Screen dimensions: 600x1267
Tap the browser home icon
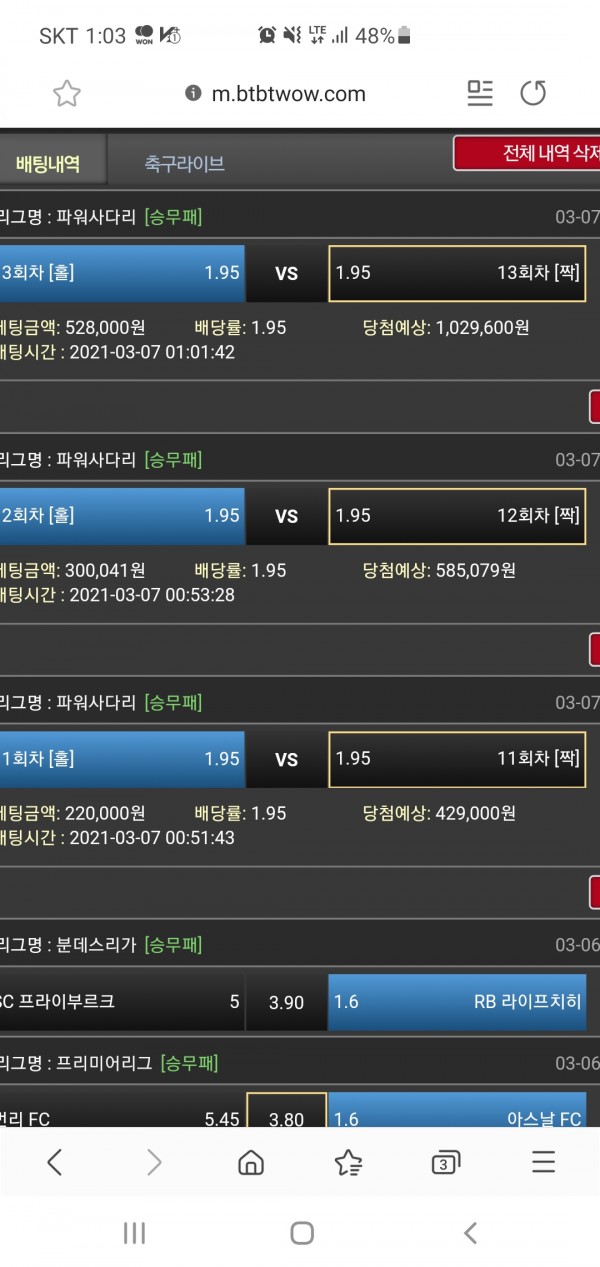(x=251, y=1161)
